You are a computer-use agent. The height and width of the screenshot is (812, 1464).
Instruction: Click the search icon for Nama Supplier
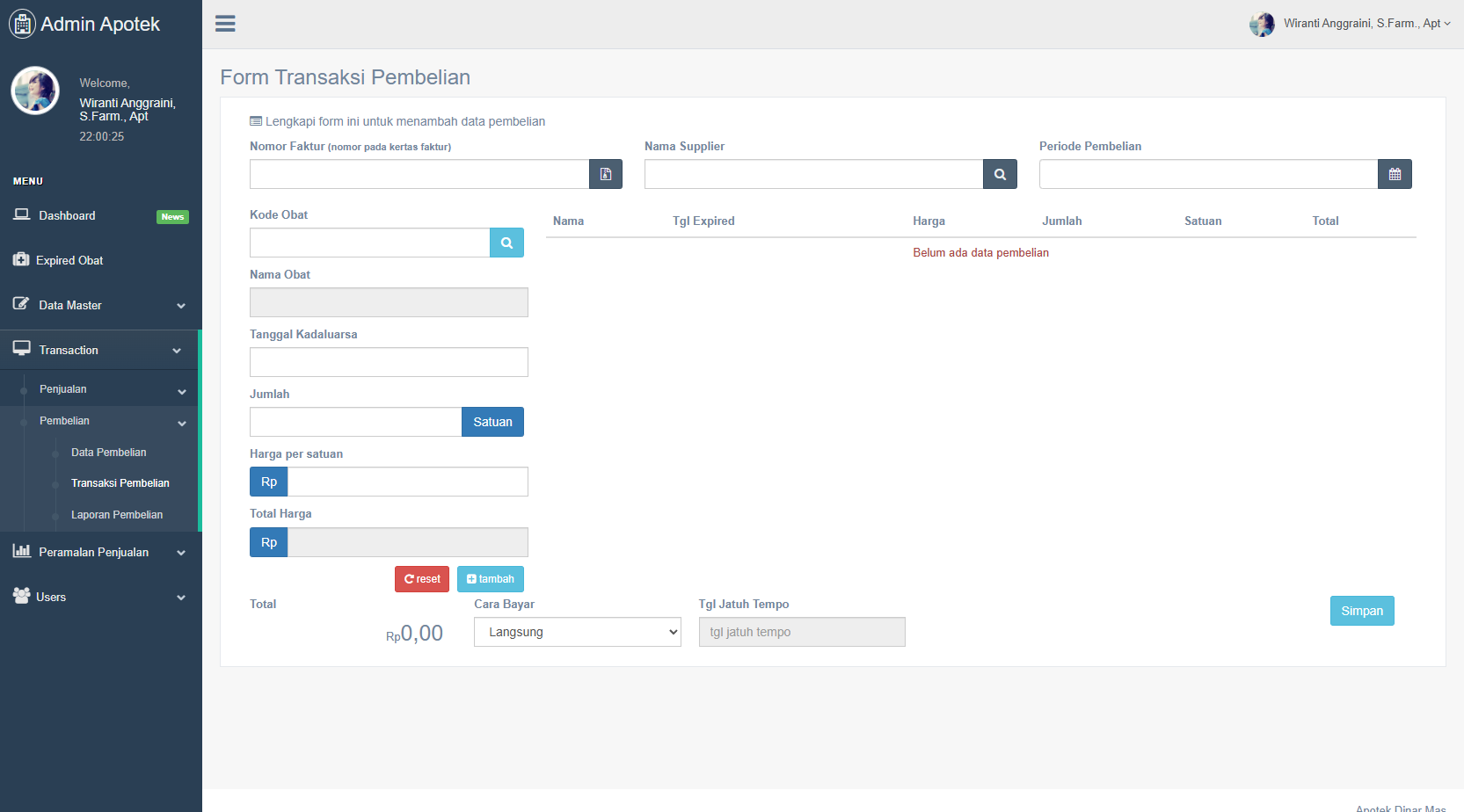(x=1000, y=174)
